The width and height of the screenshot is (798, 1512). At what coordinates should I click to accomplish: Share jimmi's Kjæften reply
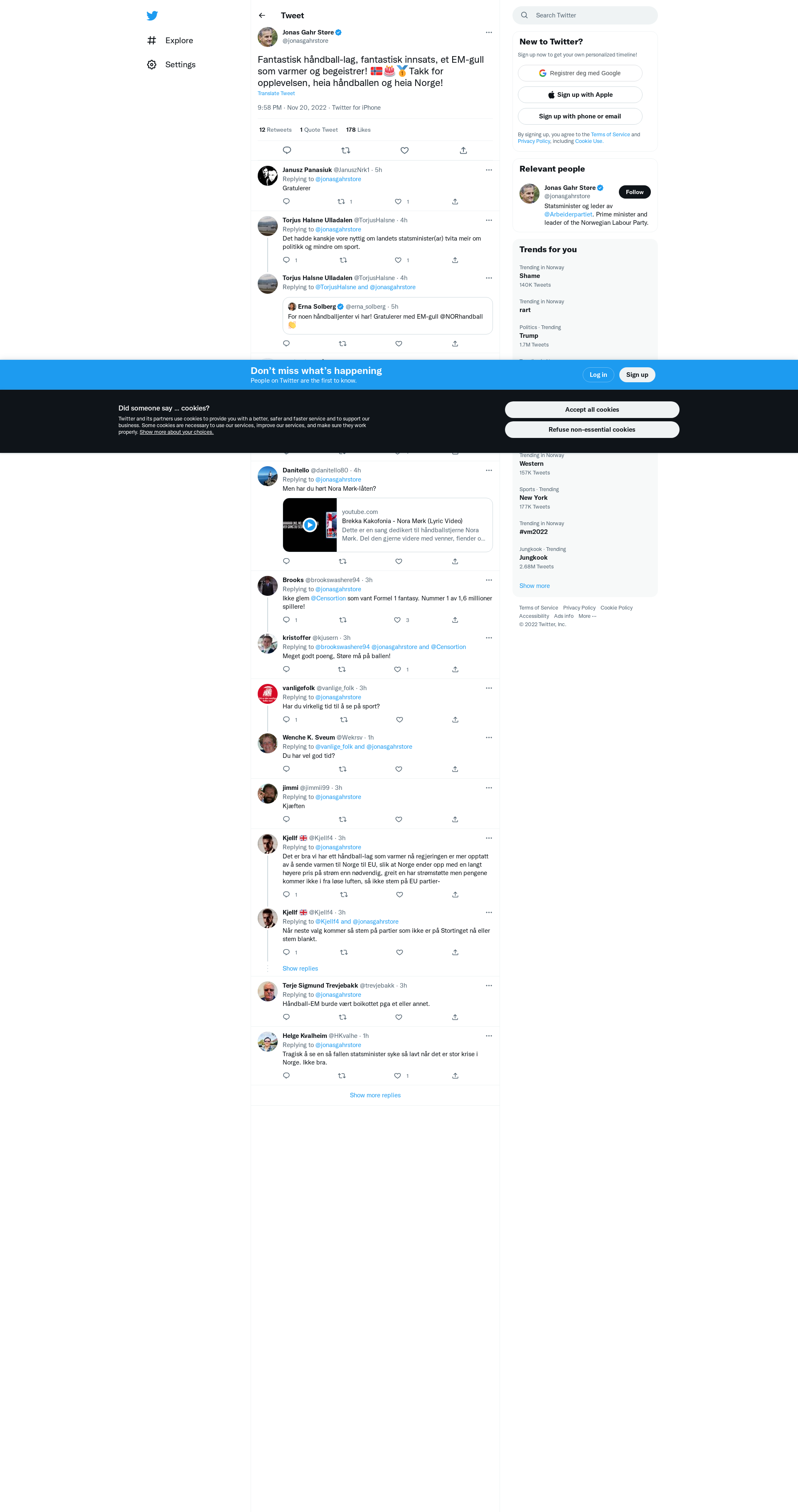coord(455,819)
